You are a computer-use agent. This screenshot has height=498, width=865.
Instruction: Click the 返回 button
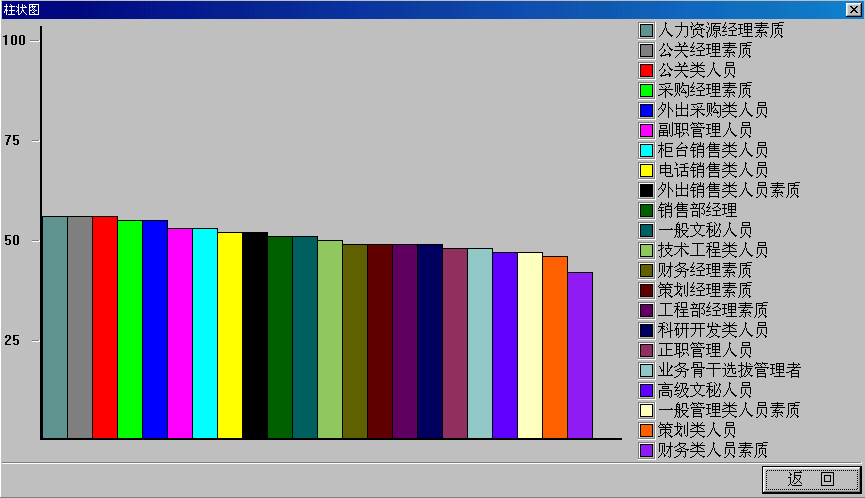(811, 479)
